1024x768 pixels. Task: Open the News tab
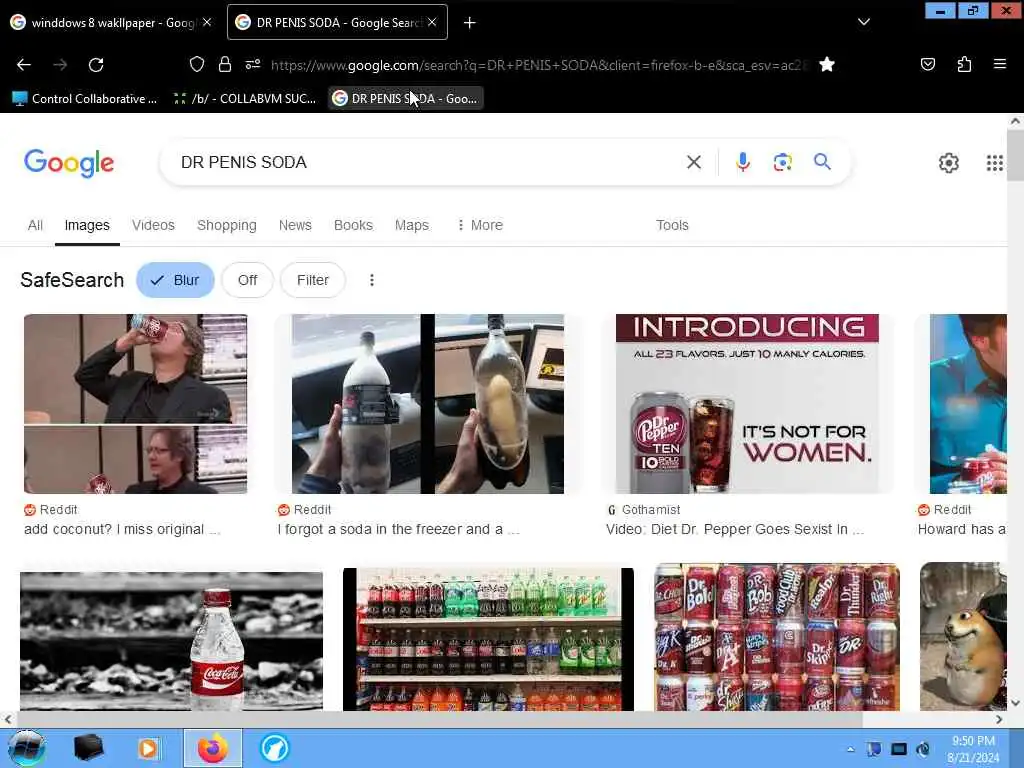point(295,225)
